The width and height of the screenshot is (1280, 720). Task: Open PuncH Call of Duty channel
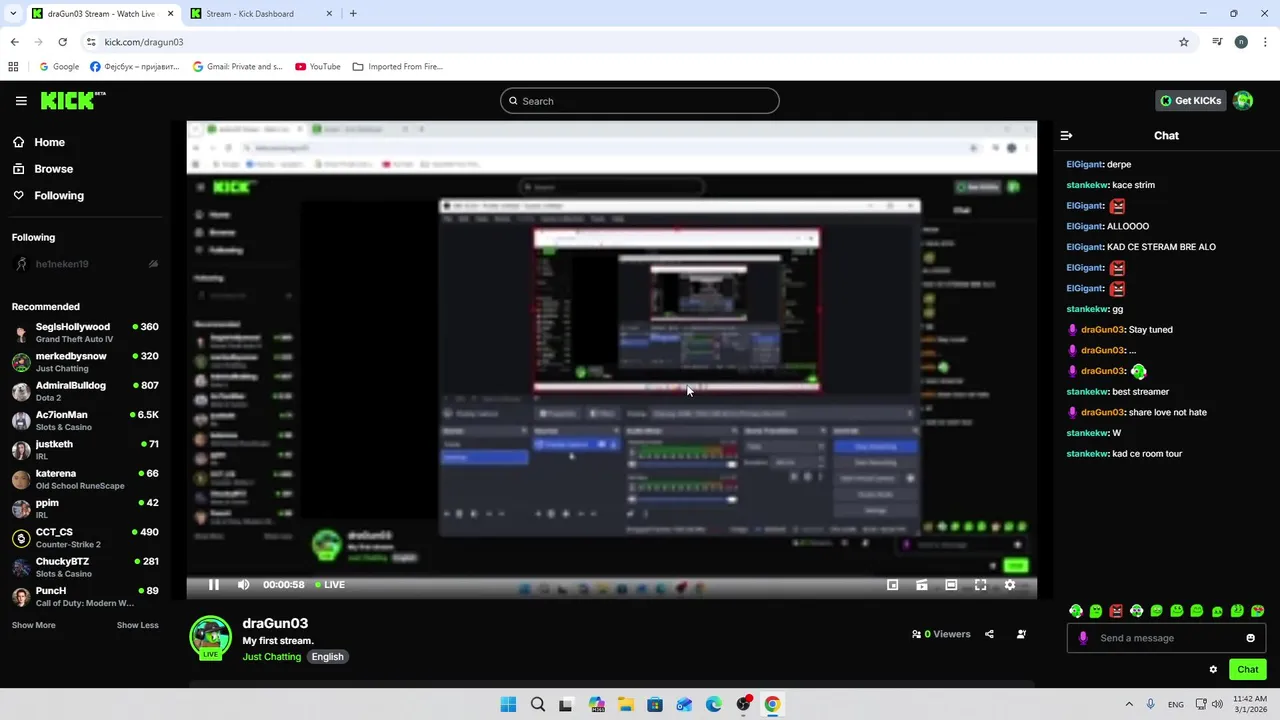click(85, 596)
